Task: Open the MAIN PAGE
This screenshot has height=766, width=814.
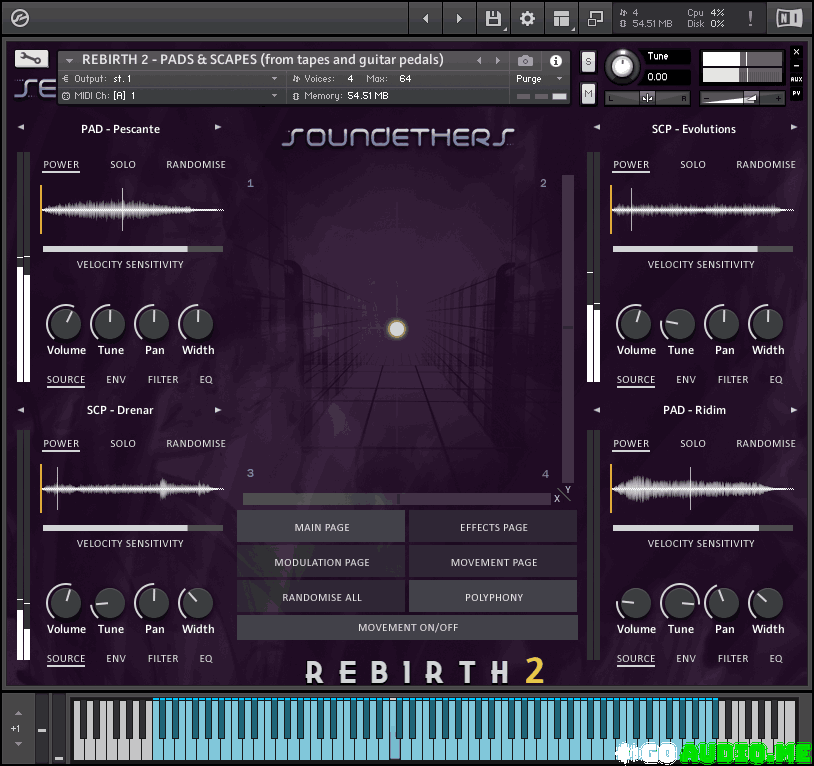Action: click(321, 527)
